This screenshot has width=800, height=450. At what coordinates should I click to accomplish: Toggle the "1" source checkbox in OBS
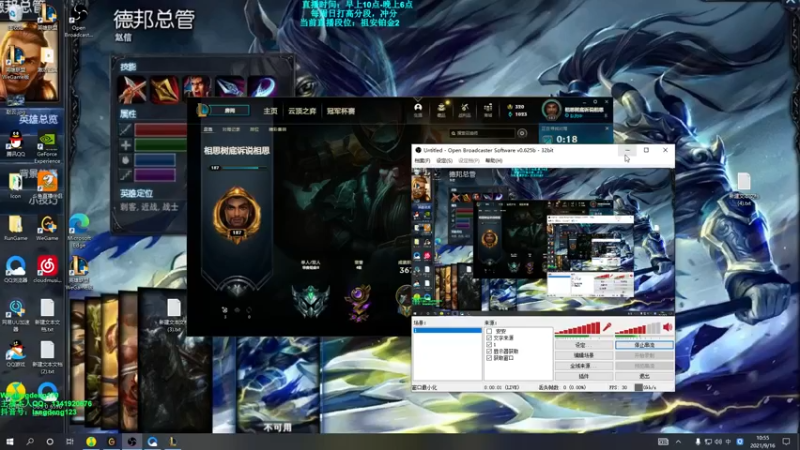489,344
